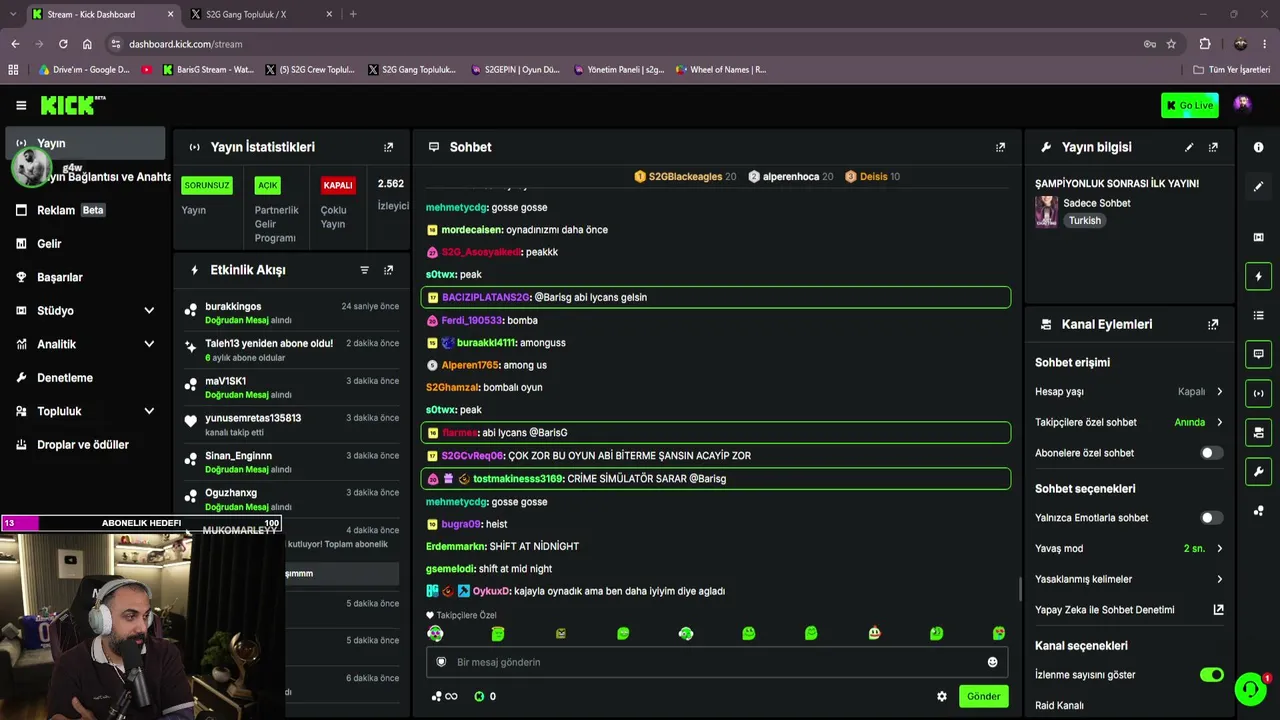1280x720 pixels.
Task: Open the hamburger menu beside Kick logo
Action: tap(21, 105)
